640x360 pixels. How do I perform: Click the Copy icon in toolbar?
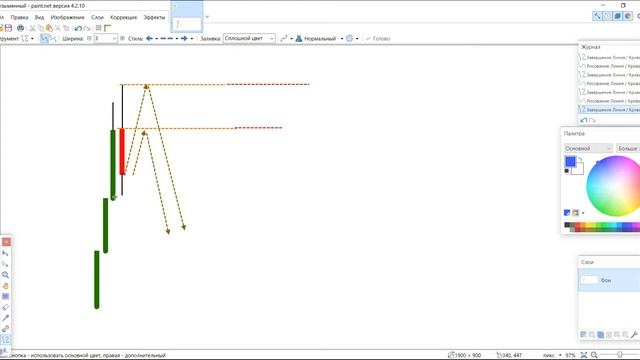click(x=41, y=28)
